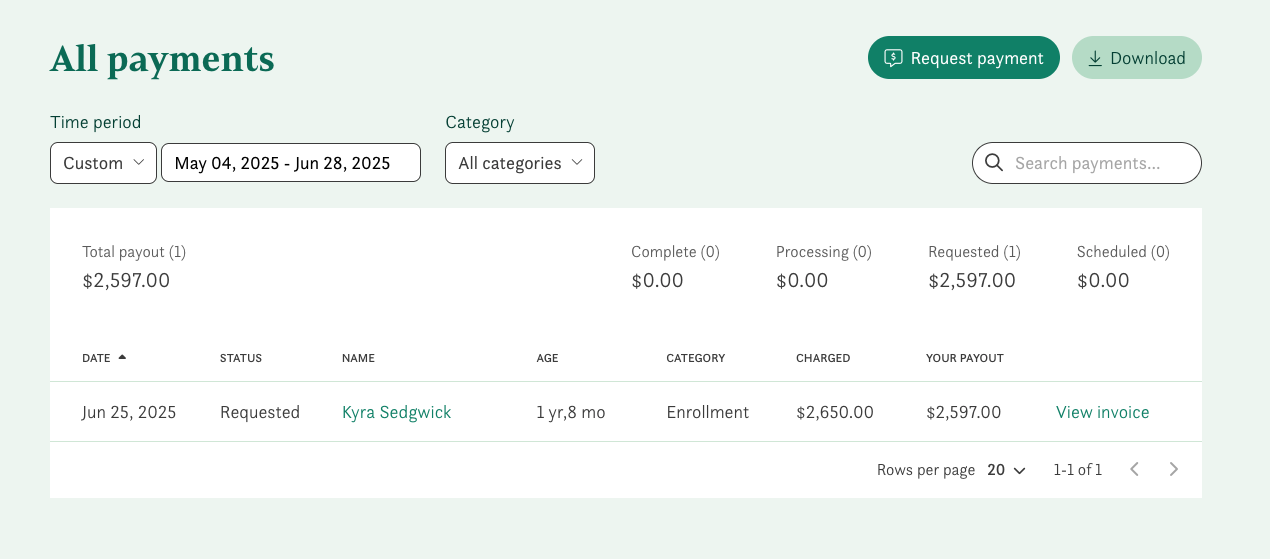
Task: Open Kyra Sedgwick's profile link
Action: pos(396,412)
